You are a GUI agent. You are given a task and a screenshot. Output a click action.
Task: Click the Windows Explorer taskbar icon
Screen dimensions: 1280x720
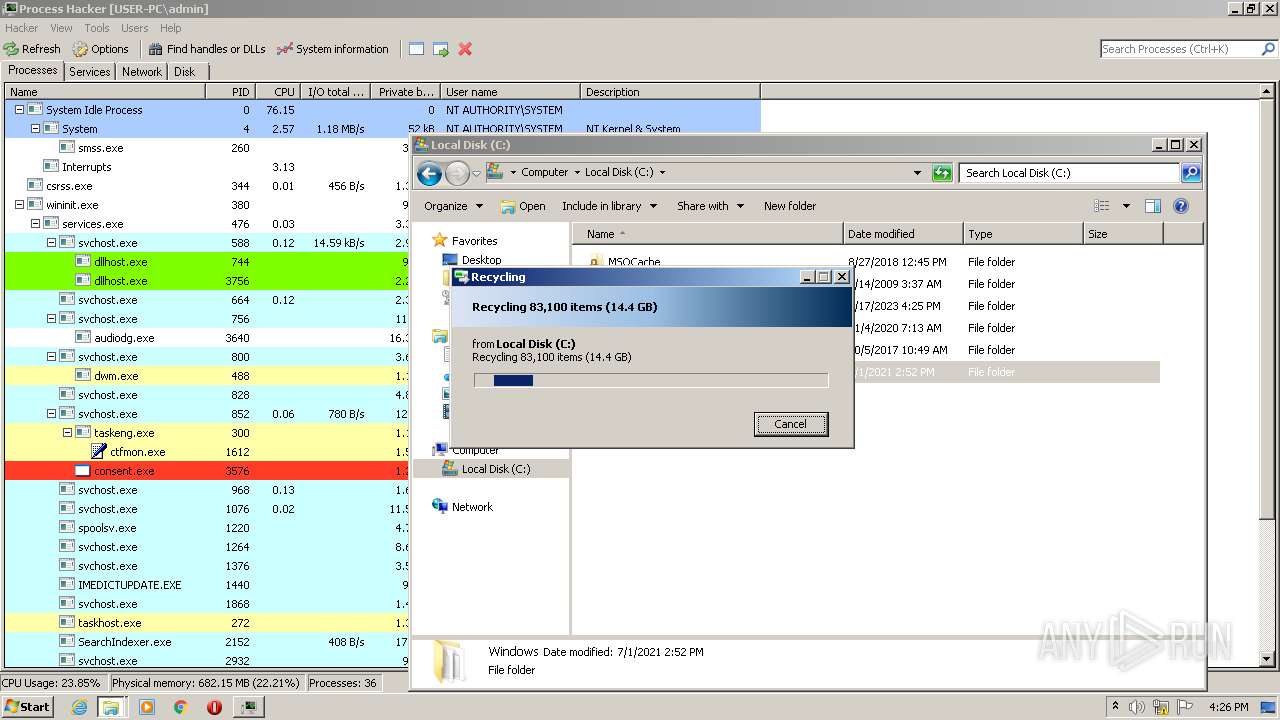point(112,707)
